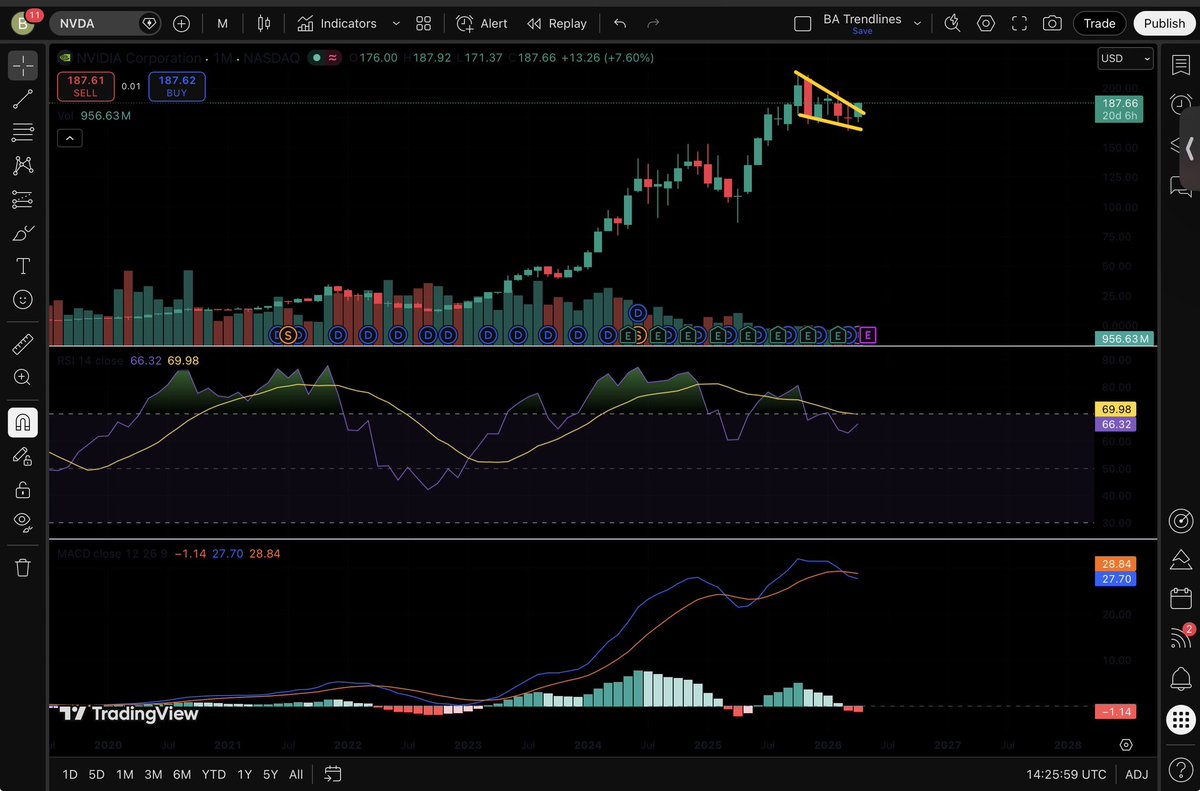Image resolution: width=1200 pixels, height=791 pixels.
Task: Open the alerts clock panel
Action: (1181, 103)
